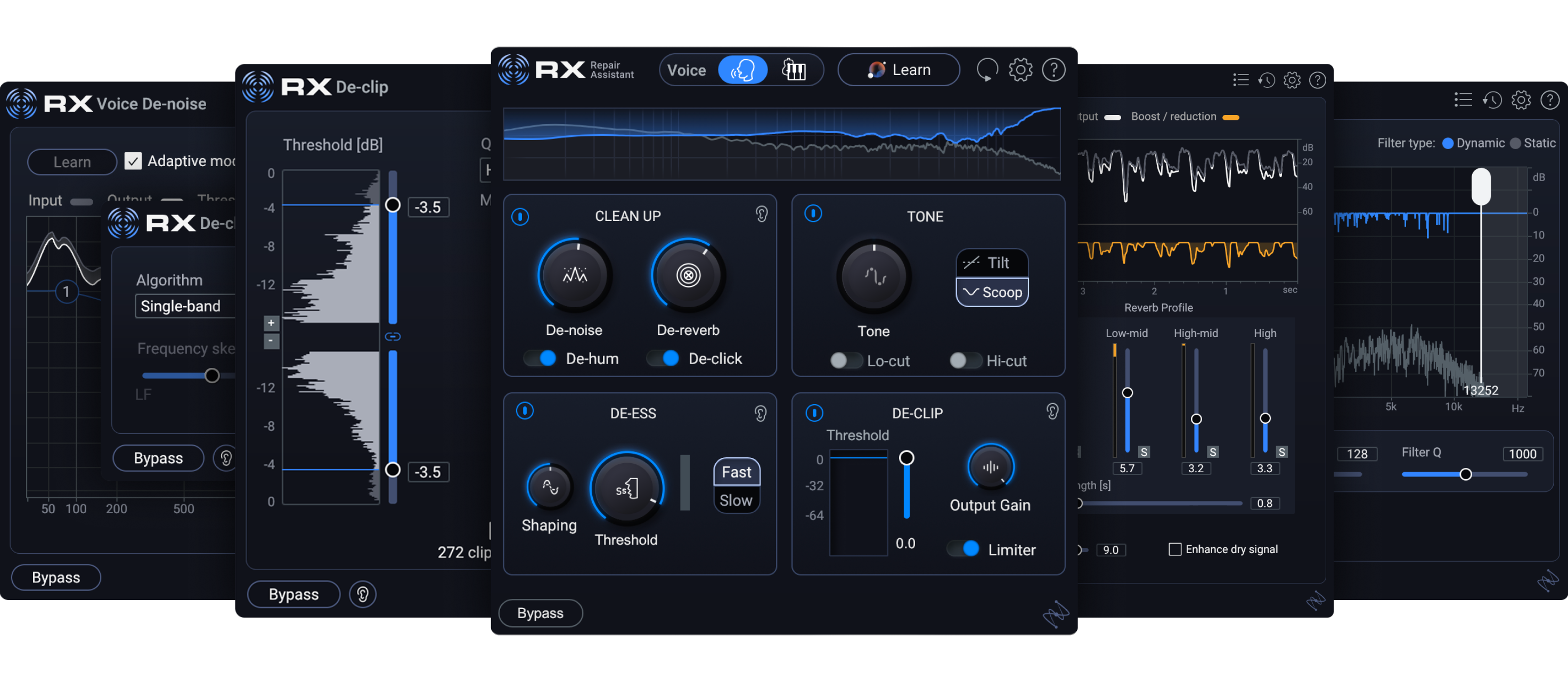1568x682 pixels.
Task: Click Bypass in Repair Assistant
Action: tap(541, 613)
